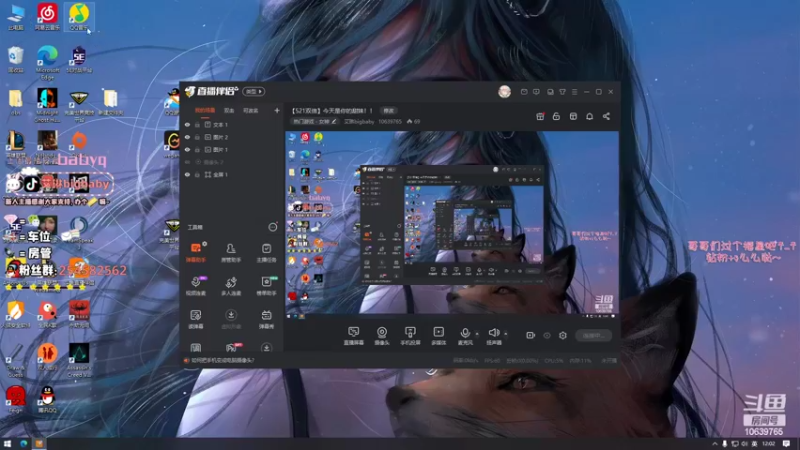
Task: Open the 房管助手 tool
Action: (231, 253)
